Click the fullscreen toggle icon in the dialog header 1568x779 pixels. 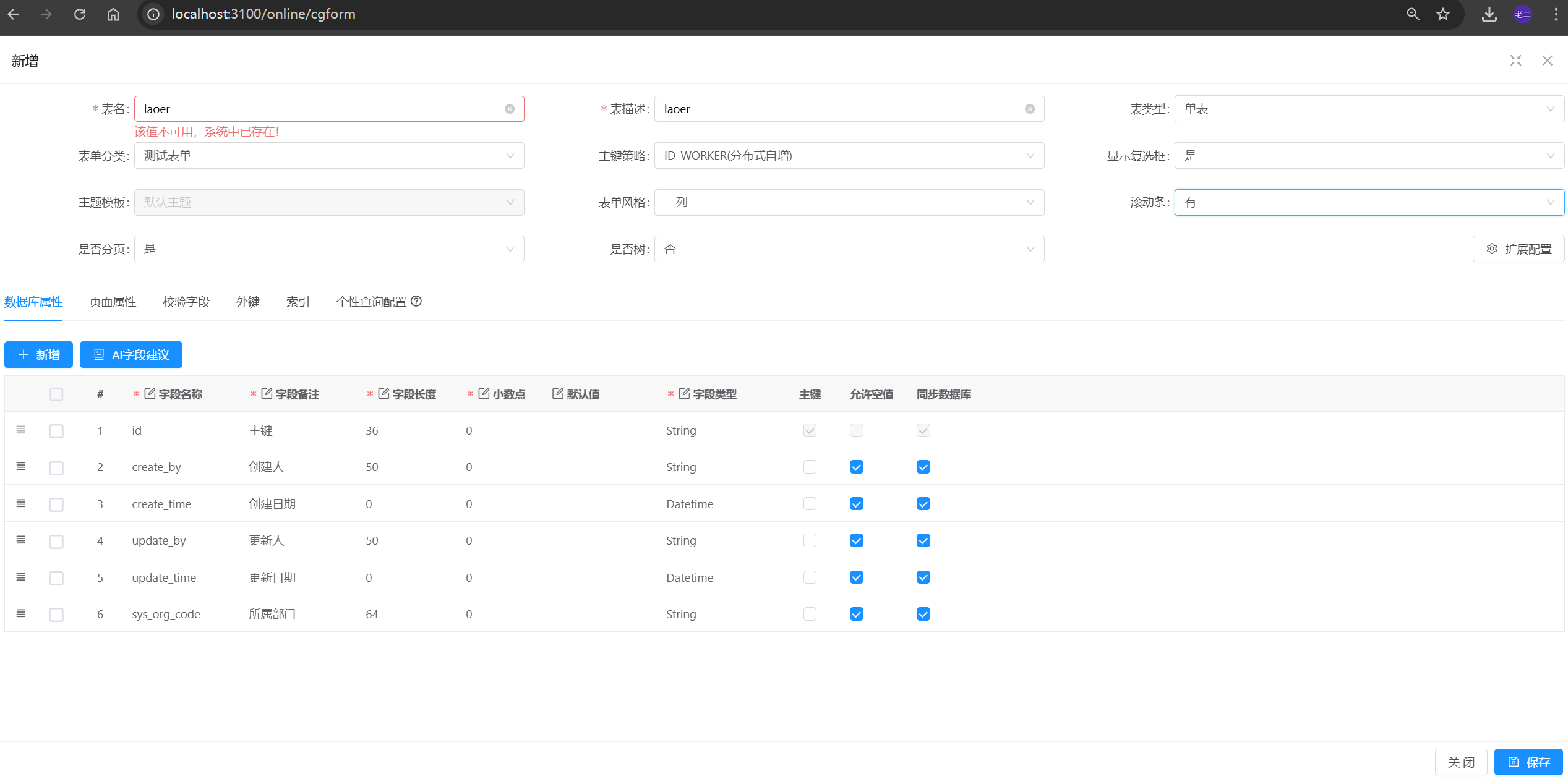pyautogui.click(x=1515, y=61)
